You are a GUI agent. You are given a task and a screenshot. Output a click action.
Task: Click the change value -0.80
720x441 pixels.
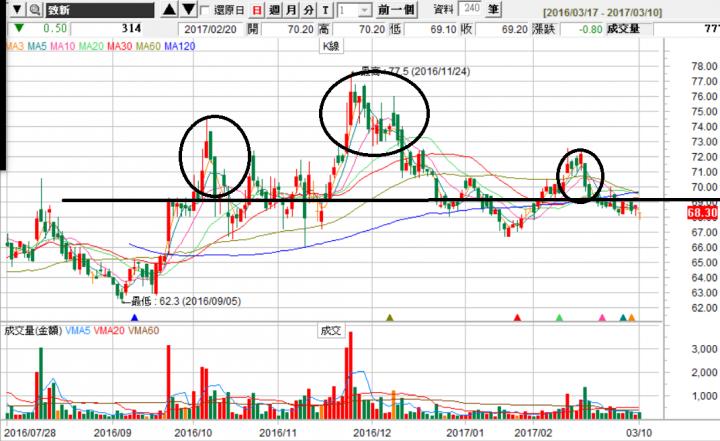tap(582, 29)
